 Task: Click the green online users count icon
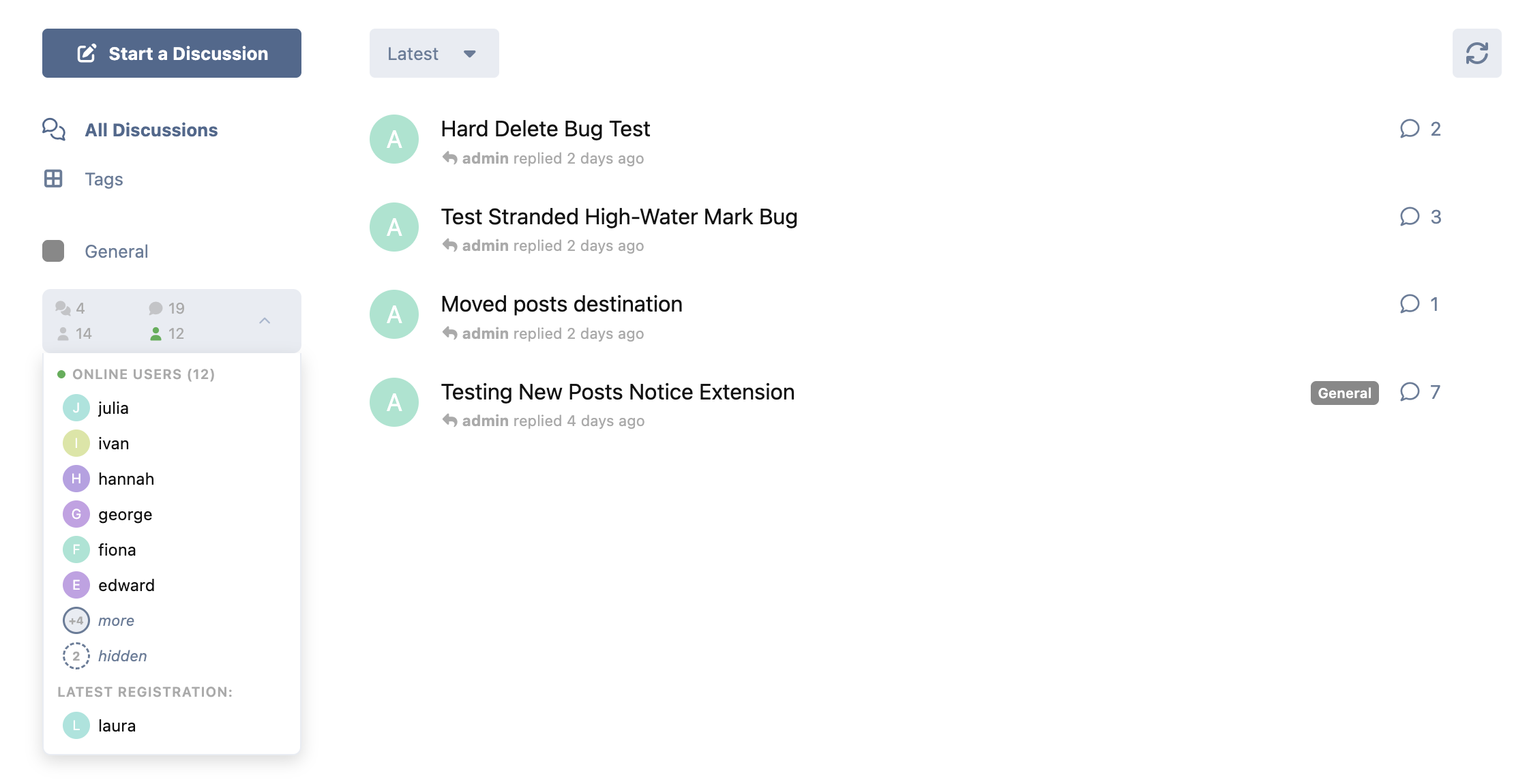(156, 333)
